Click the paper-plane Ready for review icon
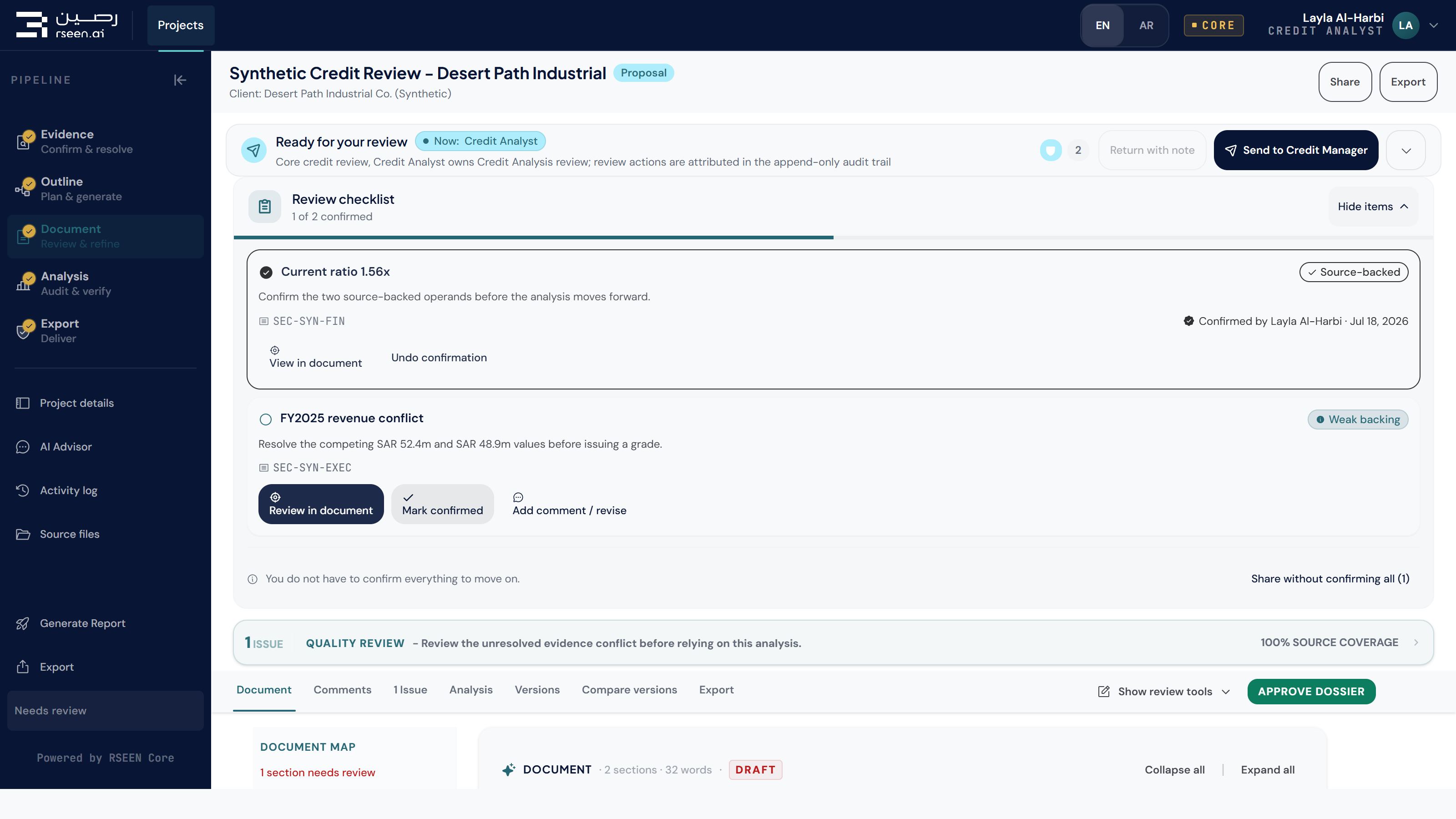 click(x=254, y=150)
